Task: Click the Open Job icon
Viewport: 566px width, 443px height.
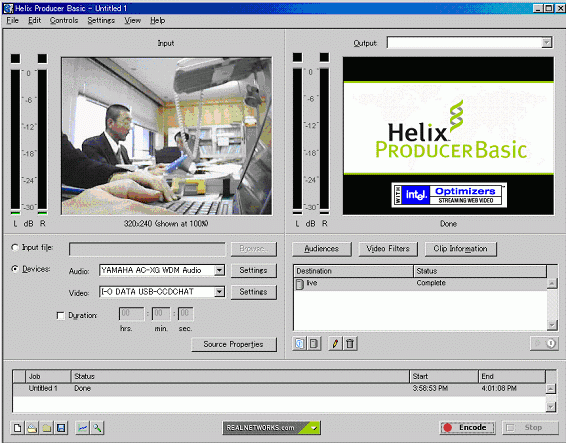Action: (x=32, y=428)
